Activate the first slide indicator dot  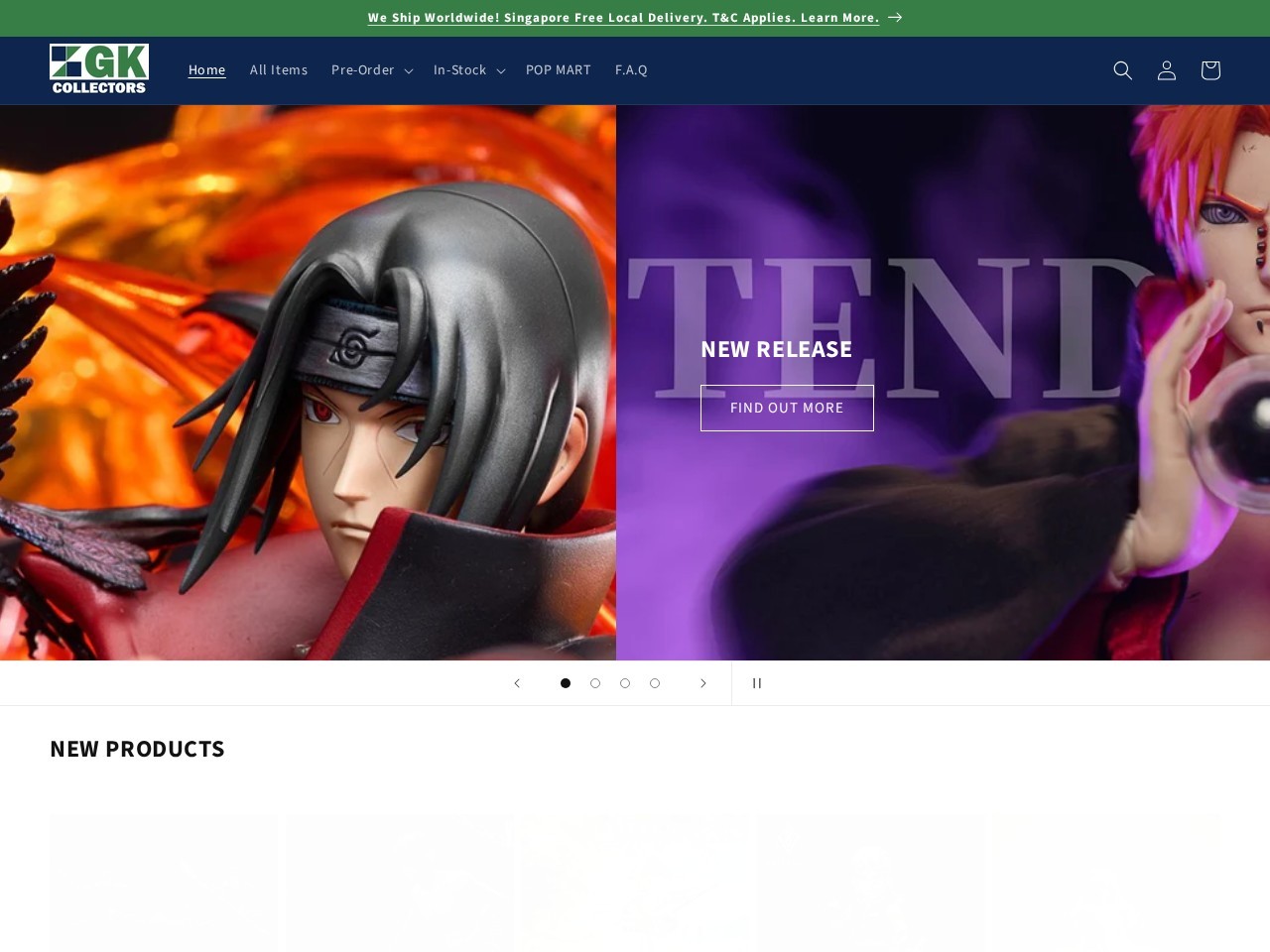pos(566,683)
